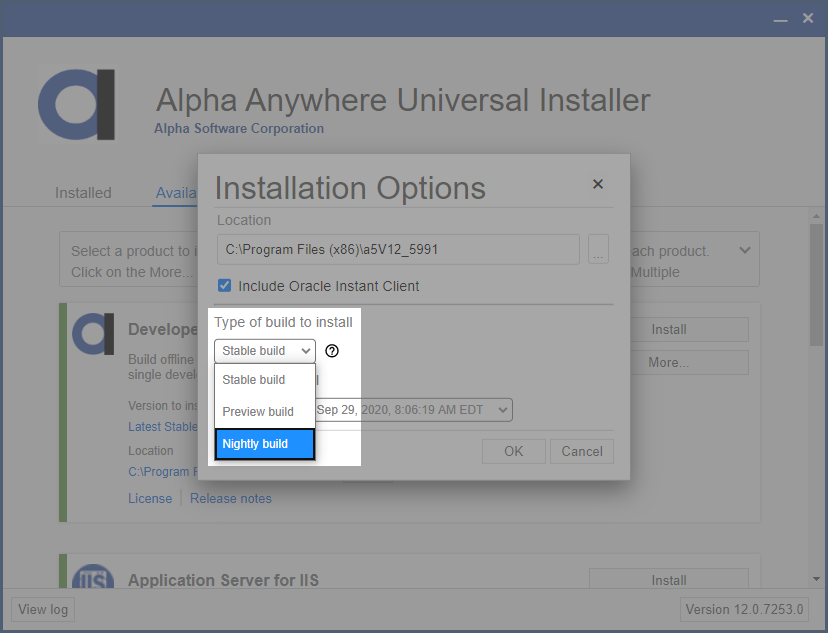
Task: Click the Developer edition product icon
Action: [93, 334]
